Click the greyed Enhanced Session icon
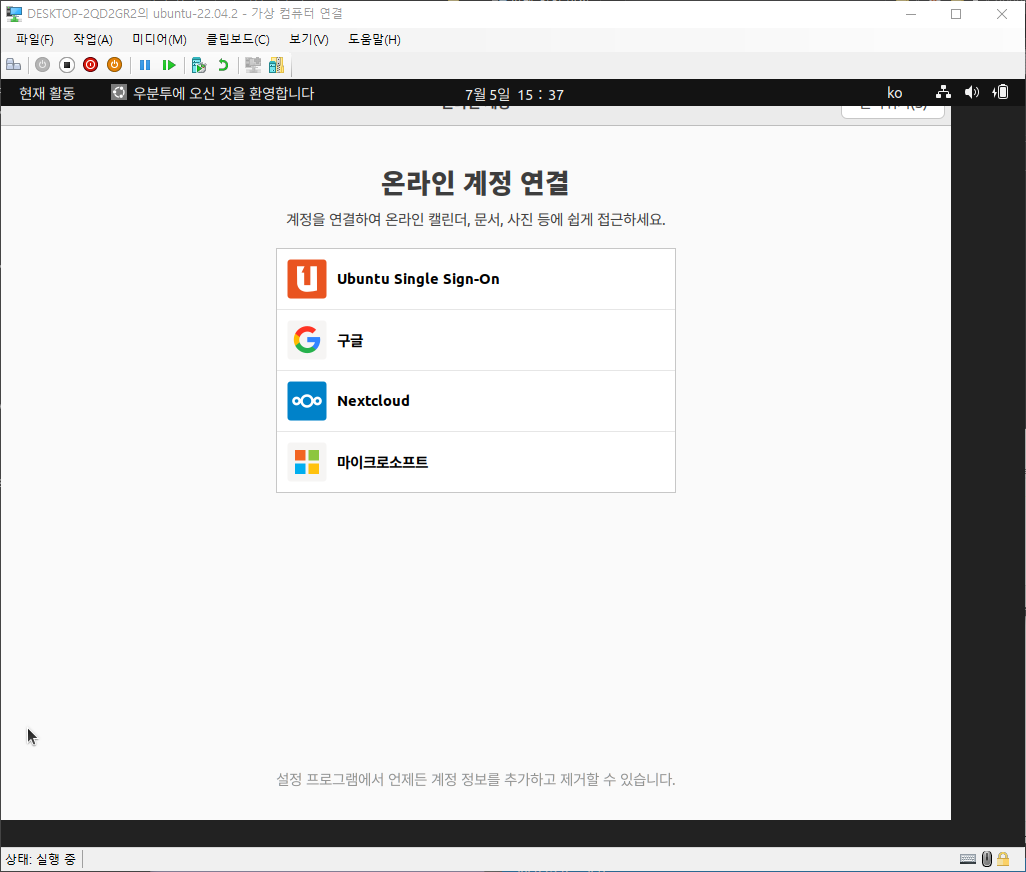The height and width of the screenshot is (872, 1026). pos(253,65)
